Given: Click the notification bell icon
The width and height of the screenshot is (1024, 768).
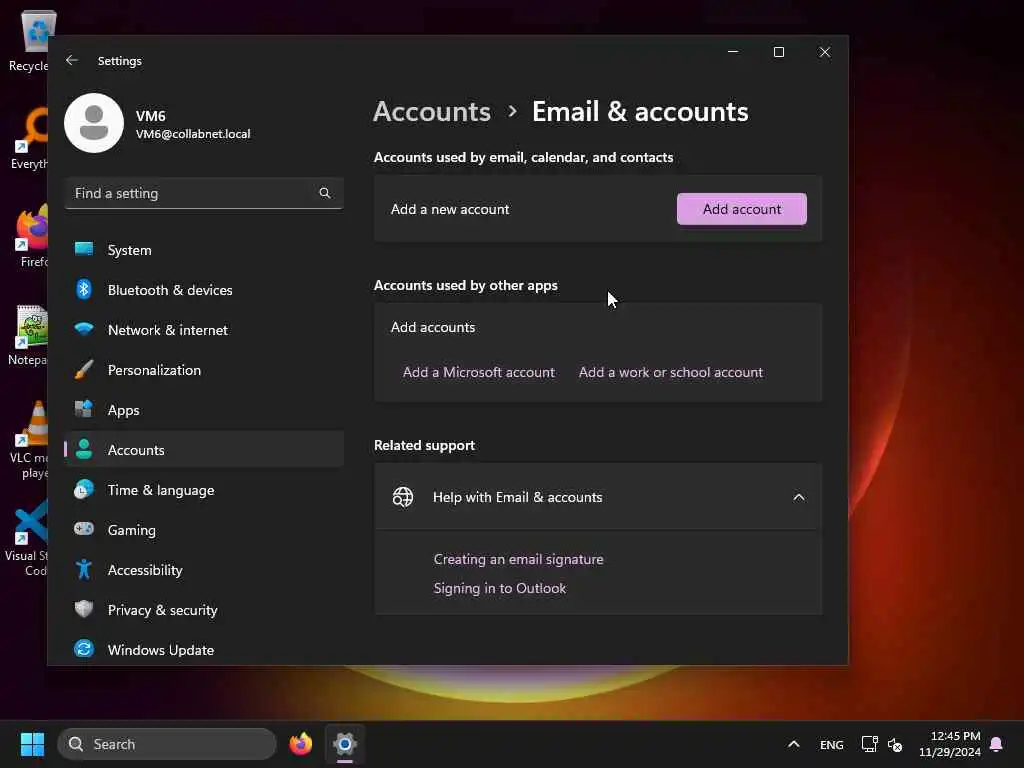Looking at the screenshot, I should click(996, 744).
